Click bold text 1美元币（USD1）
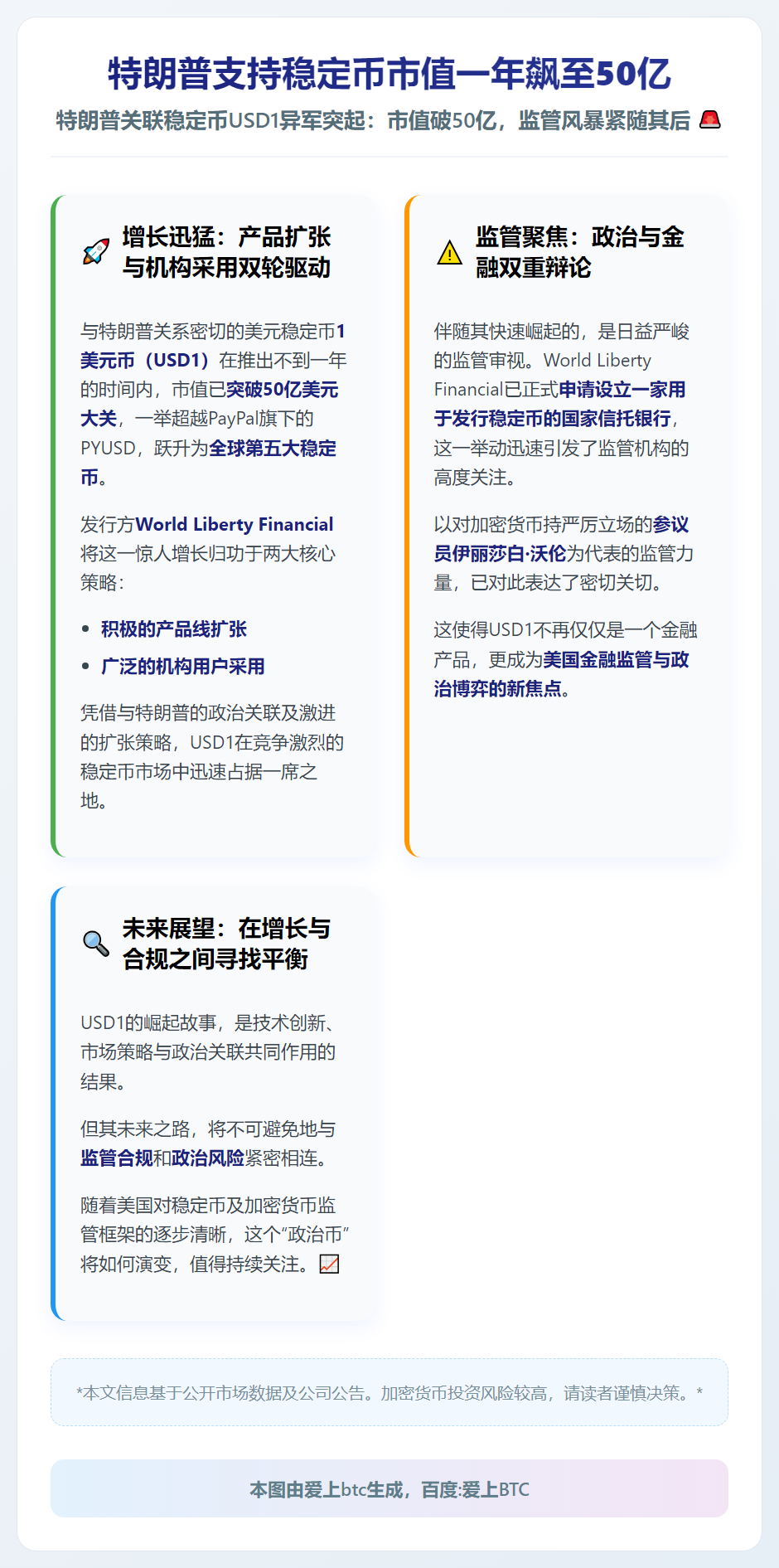Image resolution: width=779 pixels, height=1568 pixels. [213, 346]
